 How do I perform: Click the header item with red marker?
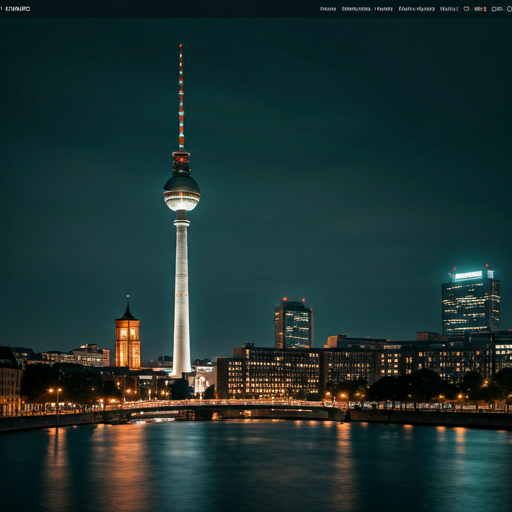(x=480, y=9)
